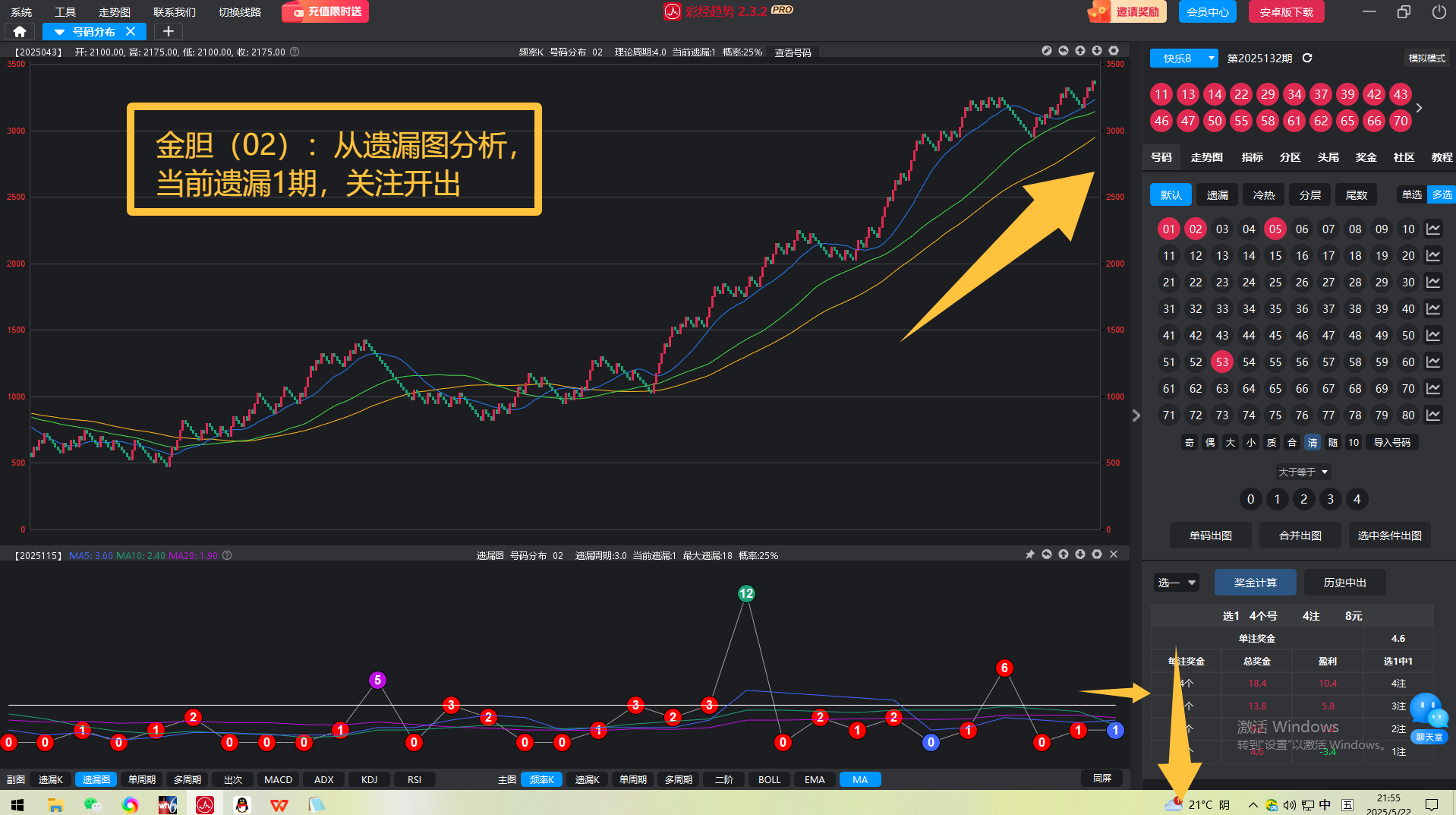
Task: Click the 奖金计算 button
Action: pos(1256,583)
